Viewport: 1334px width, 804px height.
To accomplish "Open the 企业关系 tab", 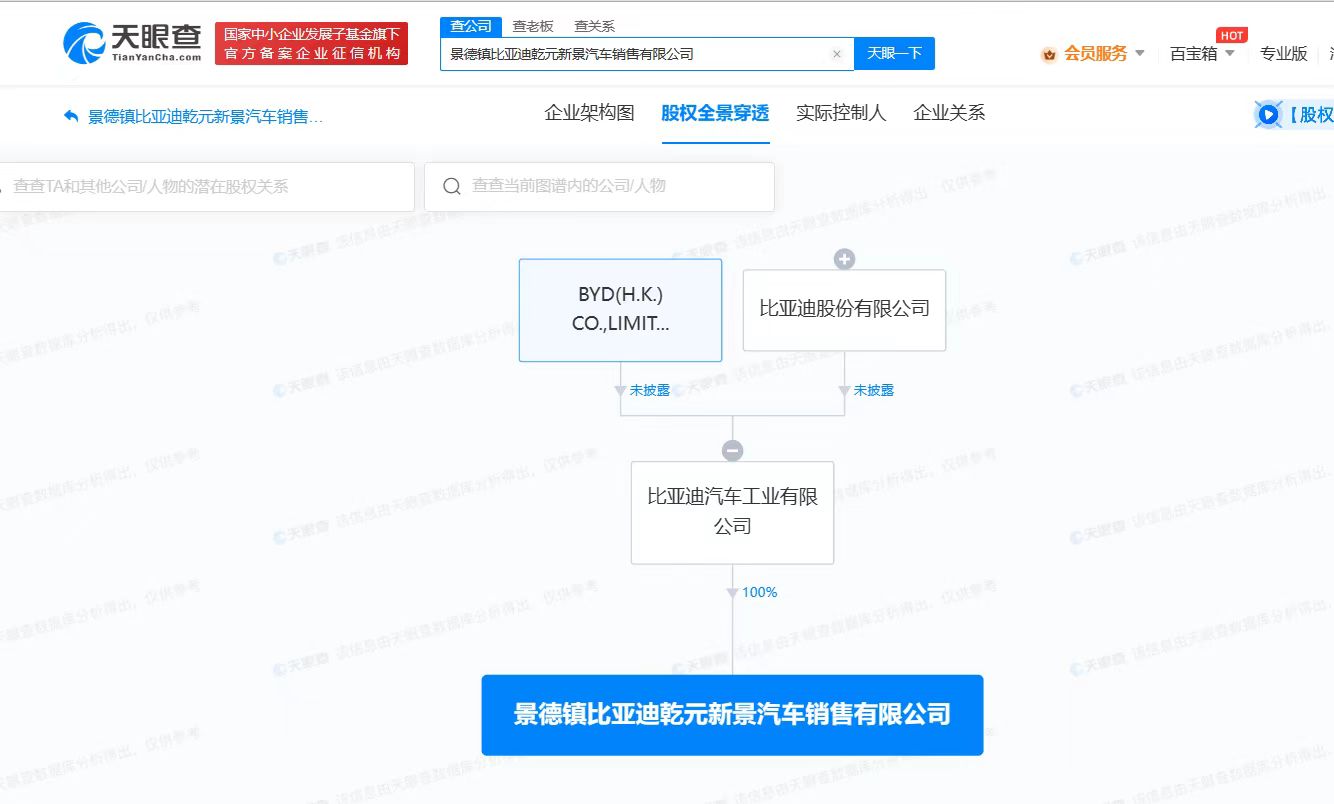I will pos(949,113).
